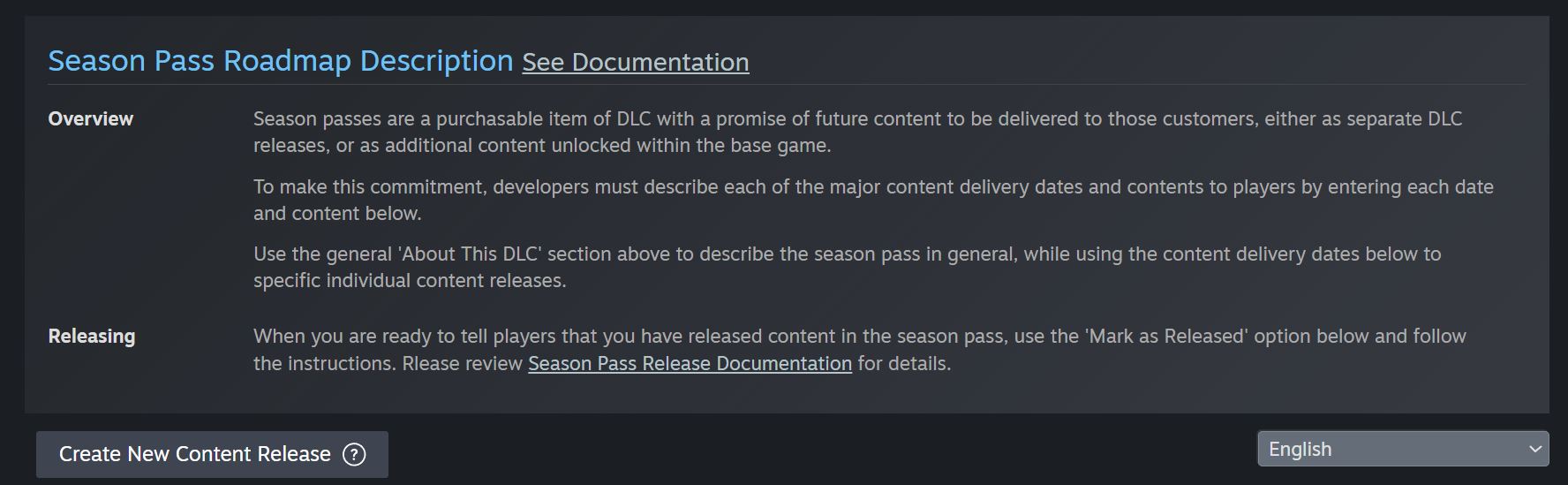
Task: Open the English language dropdown
Action: [1403, 449]
